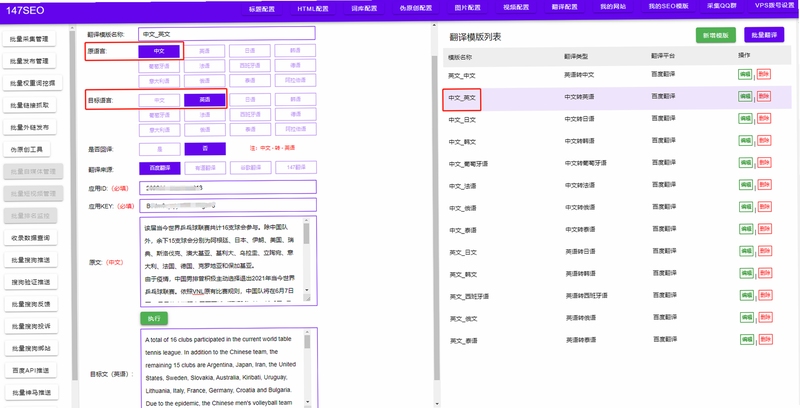Screen dimensions: 800x408
Task: Select 英语 as the 原语言
Action: [x=204, y=51]
